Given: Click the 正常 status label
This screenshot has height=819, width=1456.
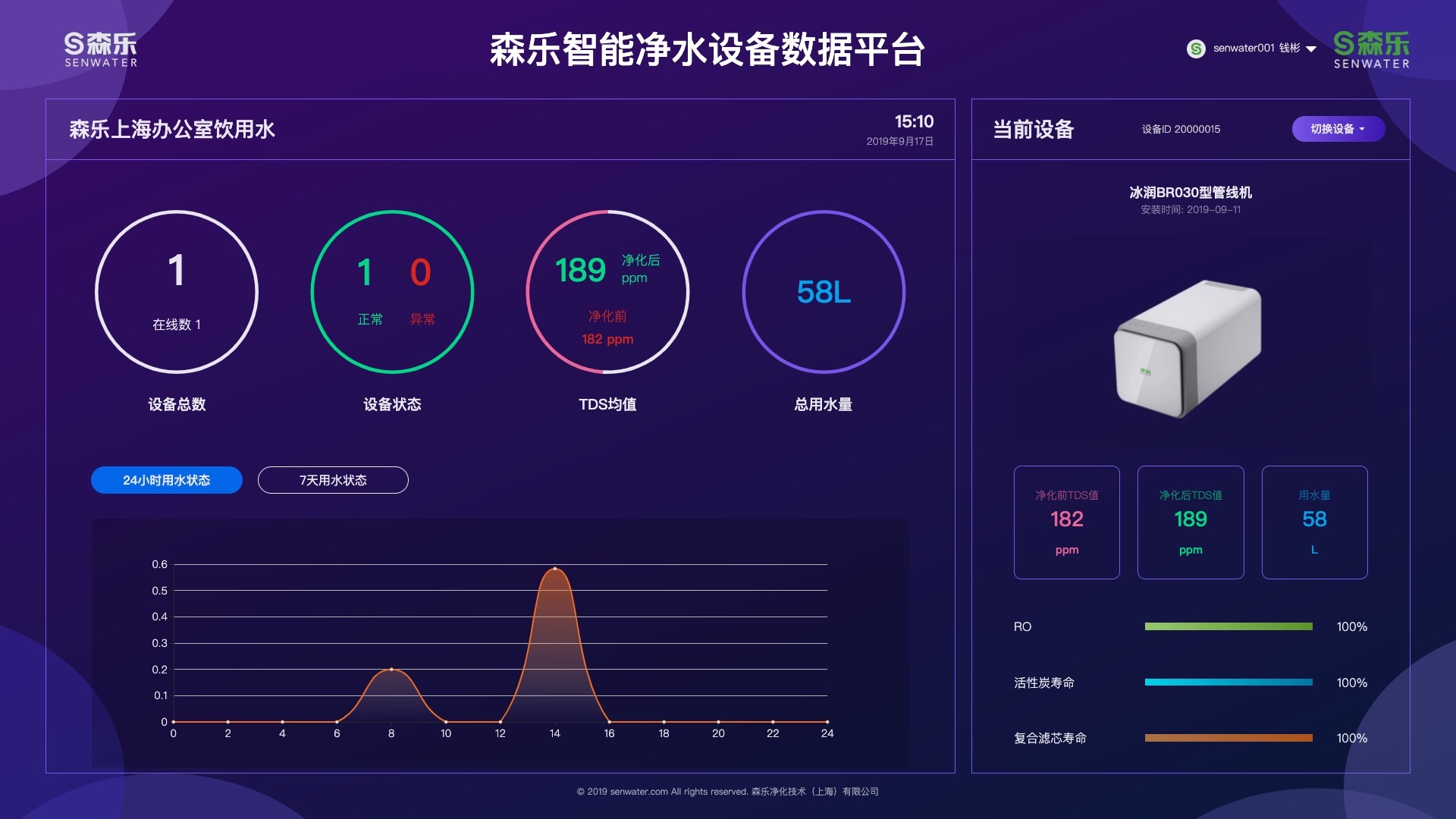Looking at the screenshot, I should [370, 319].
